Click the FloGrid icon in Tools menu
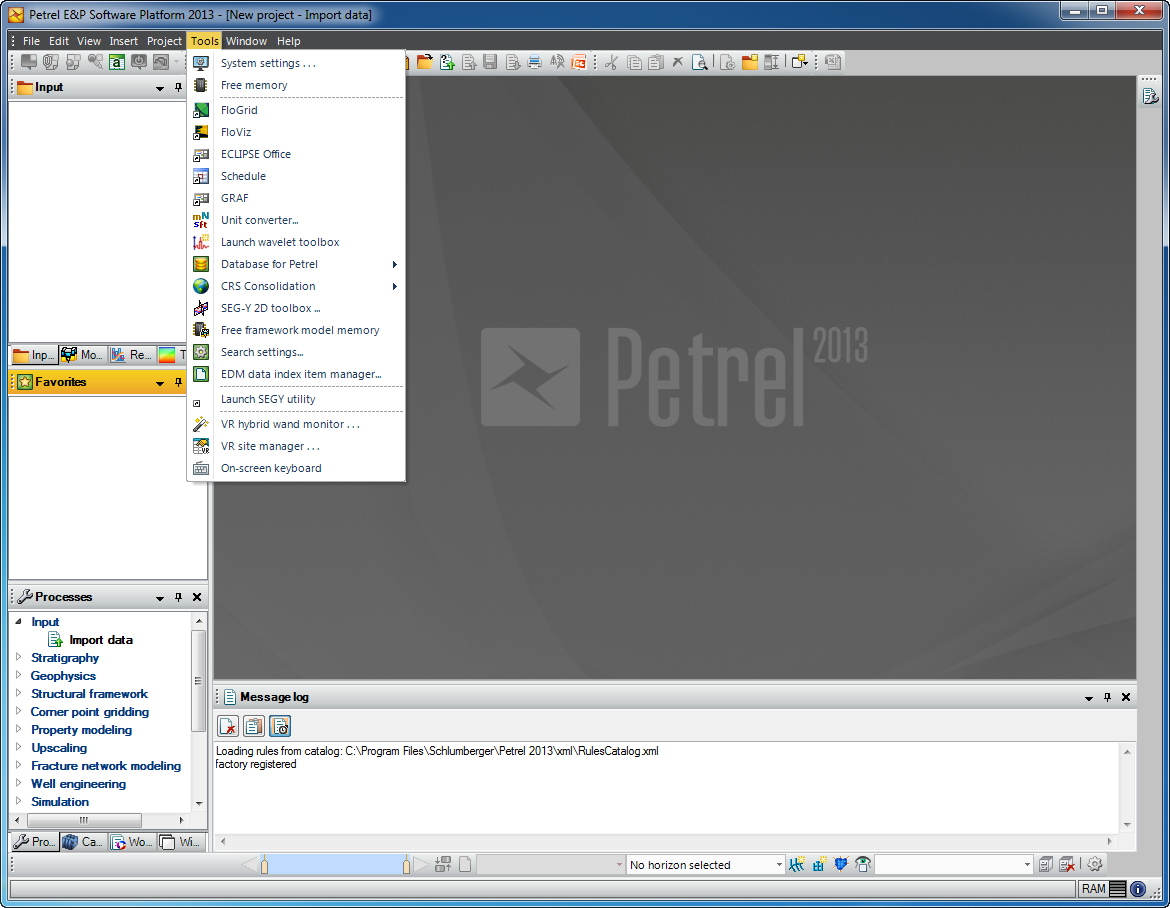This screenshot has width=1170, height=908. coord(201,110)
